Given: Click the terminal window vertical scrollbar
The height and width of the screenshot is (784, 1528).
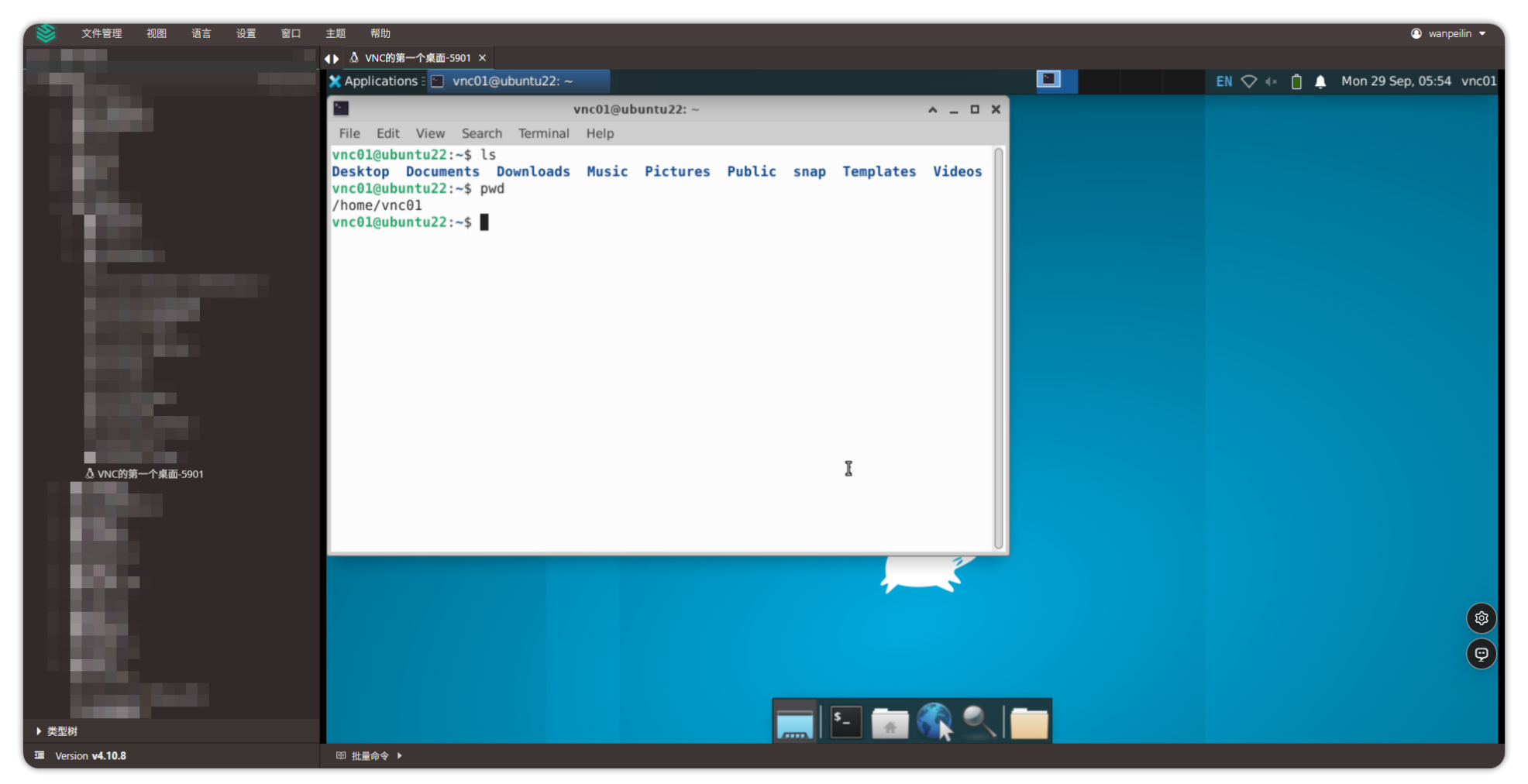Looking at the screenshot, I should click(998, 347).
